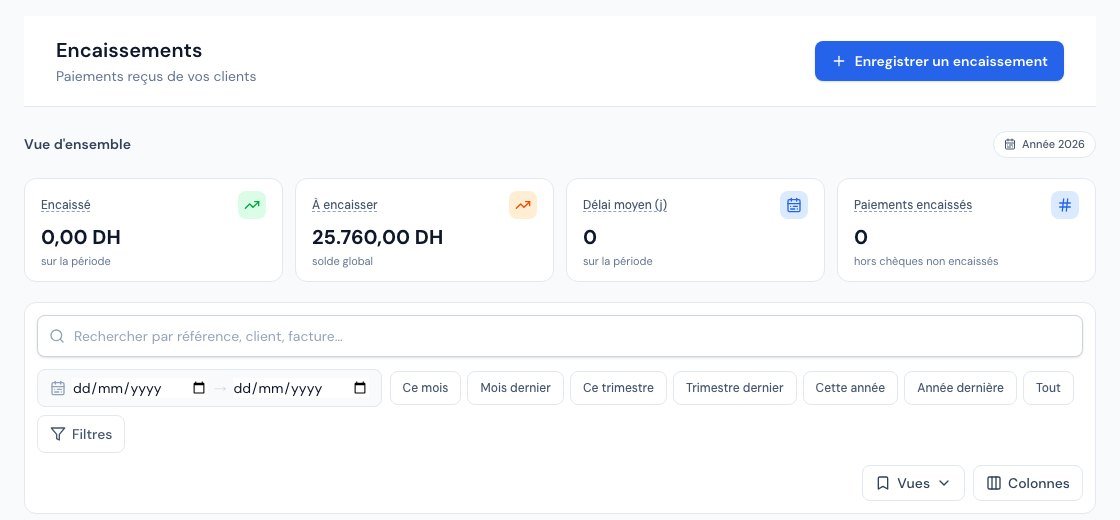Open the Année 2026 period selector
The image size is (1120, 520).
coord(1044,144)
